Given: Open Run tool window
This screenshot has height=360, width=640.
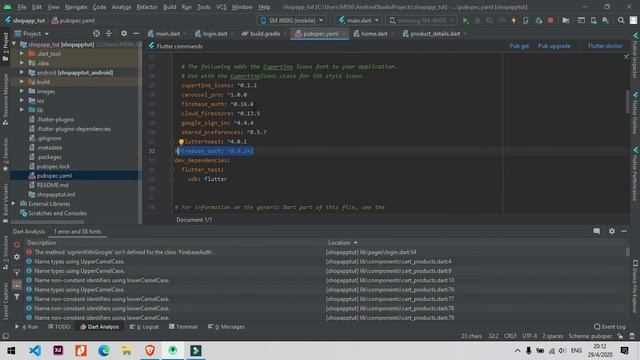Looking at the screenshot, I should 27,327.
